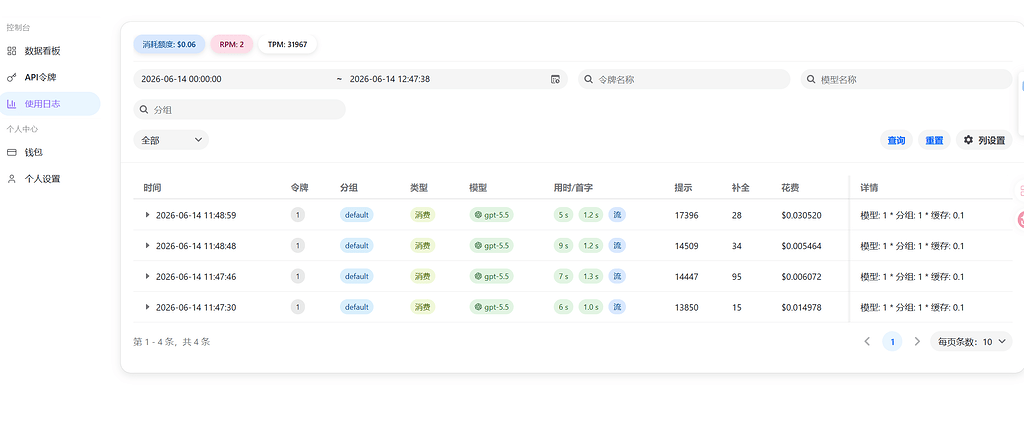Click 流 stream tag in 11:47:46 row

(x=617, y=276)
